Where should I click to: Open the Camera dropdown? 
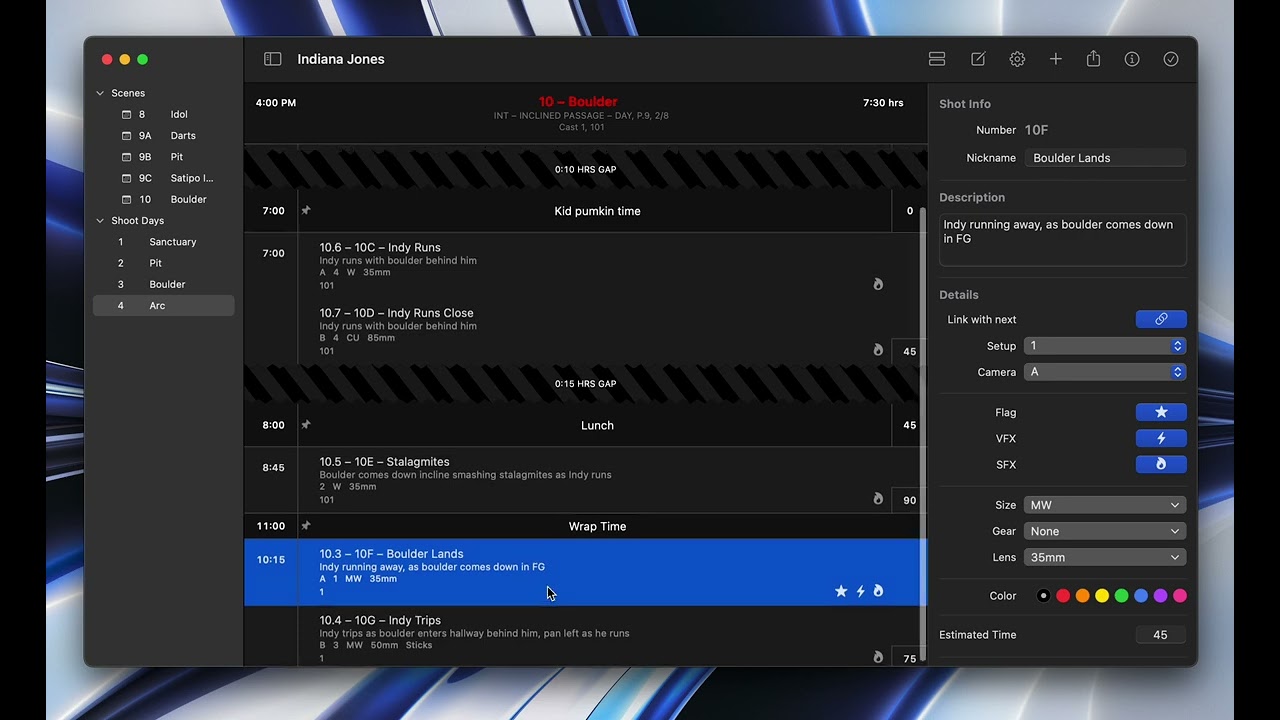(1105, 372)
